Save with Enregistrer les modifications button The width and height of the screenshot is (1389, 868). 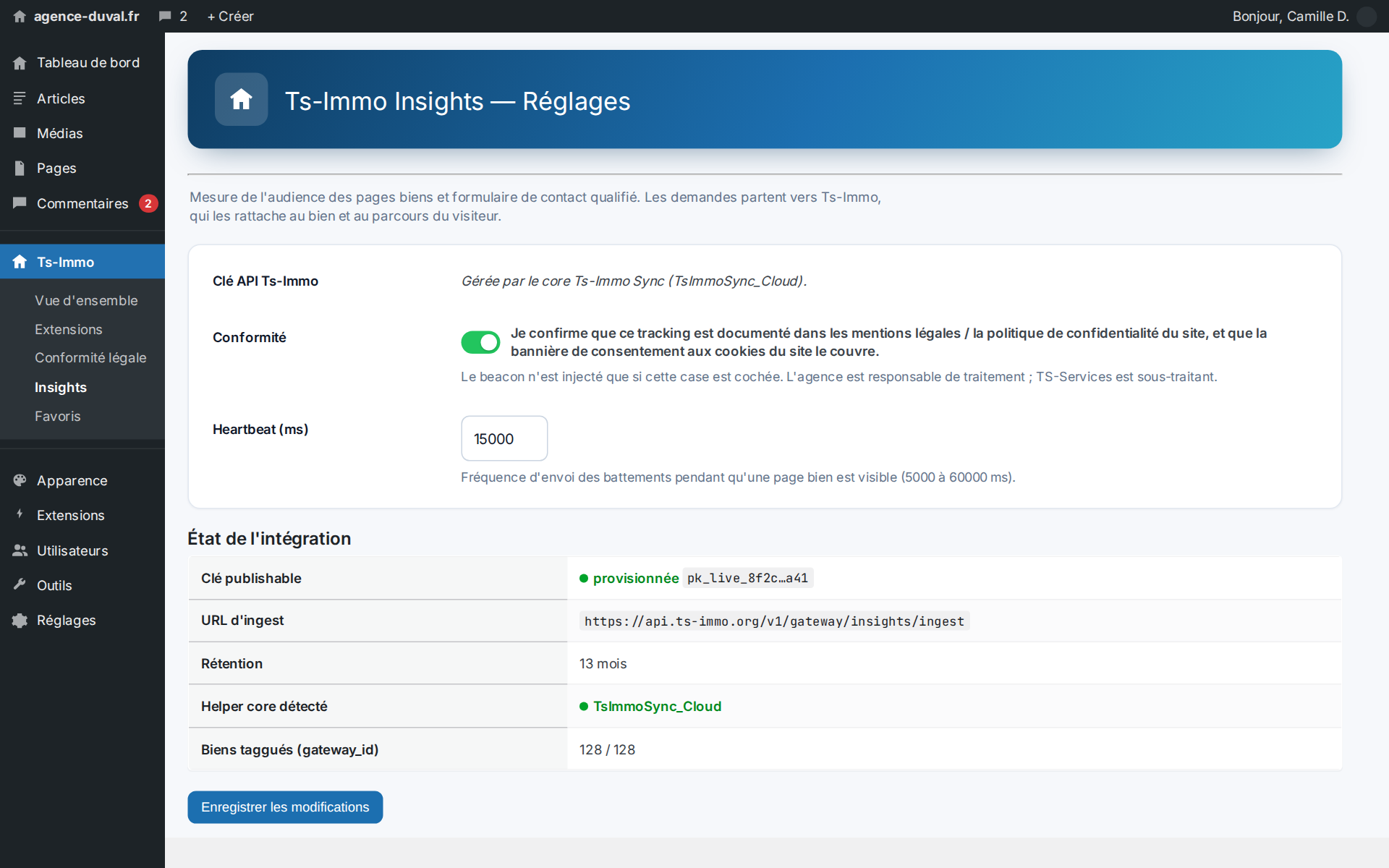pos(285,807)
